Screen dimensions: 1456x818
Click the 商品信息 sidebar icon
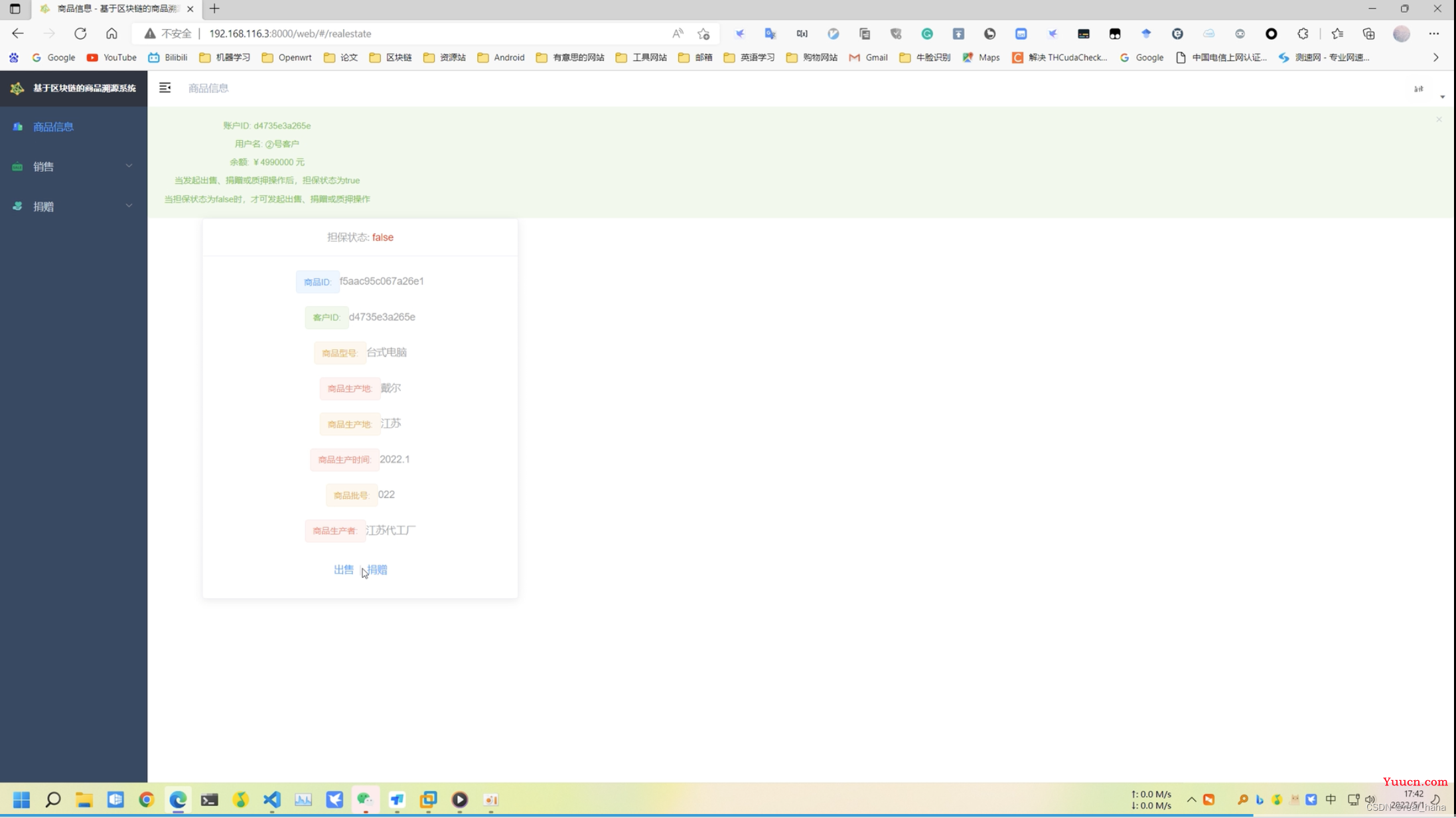click(x=17, y=126)
